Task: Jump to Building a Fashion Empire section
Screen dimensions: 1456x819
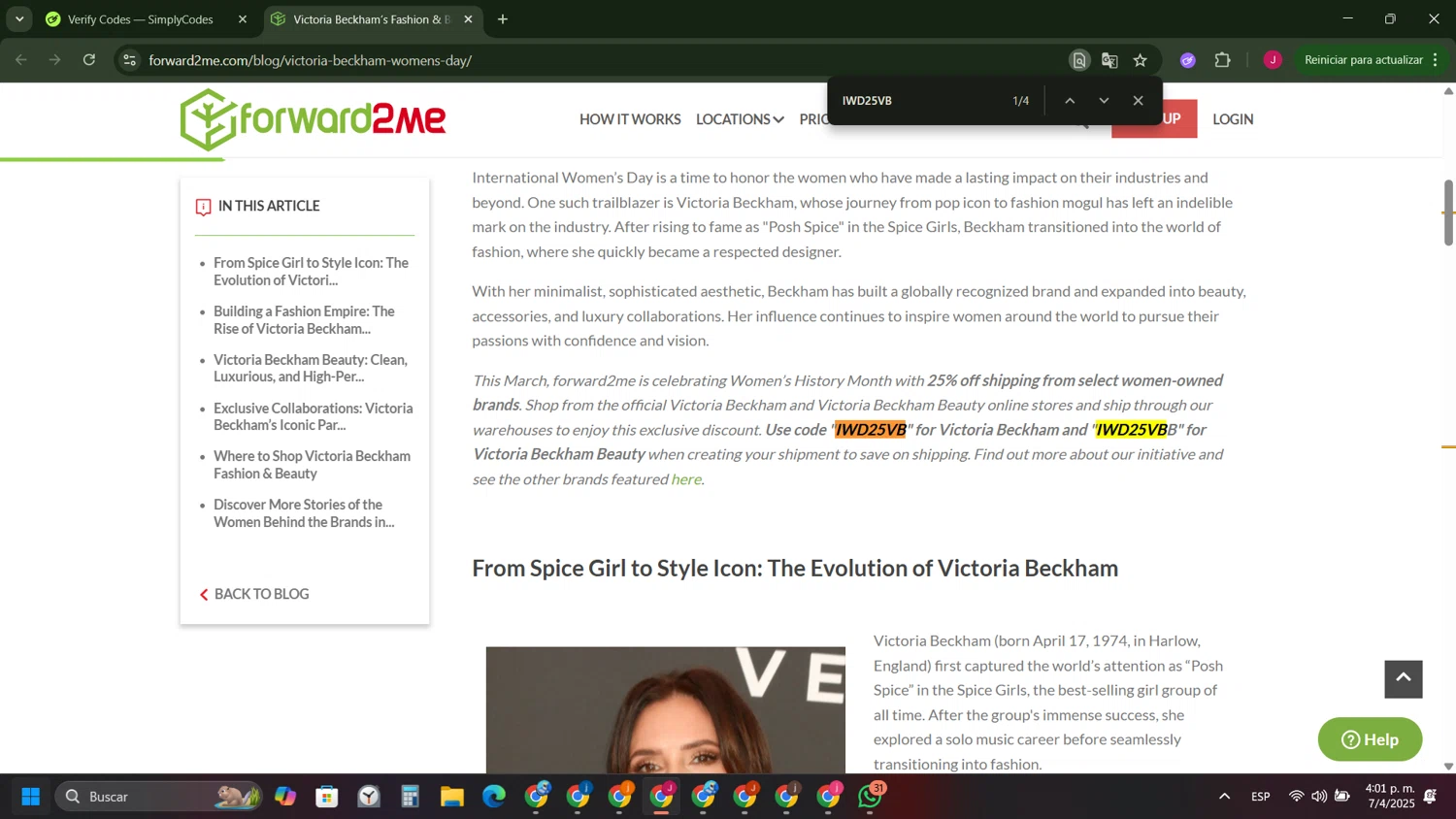Action: click(304, 320)
